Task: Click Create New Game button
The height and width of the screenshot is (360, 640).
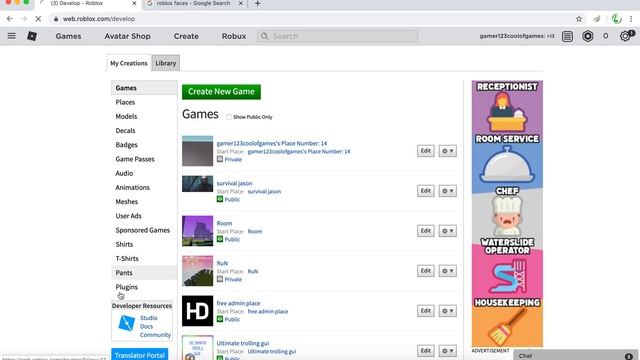Action: click(221, 92)
